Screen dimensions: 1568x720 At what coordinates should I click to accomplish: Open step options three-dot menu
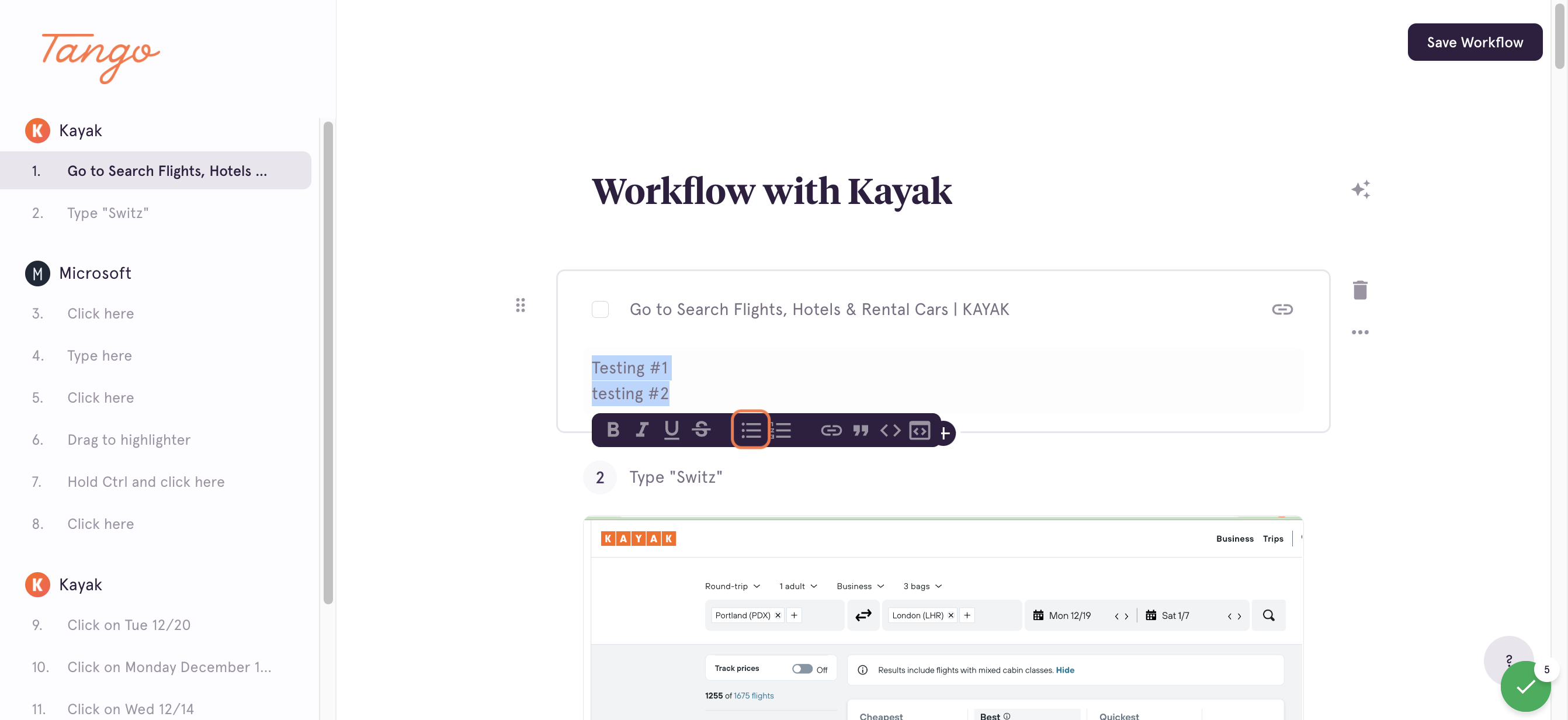[1360, 332]
